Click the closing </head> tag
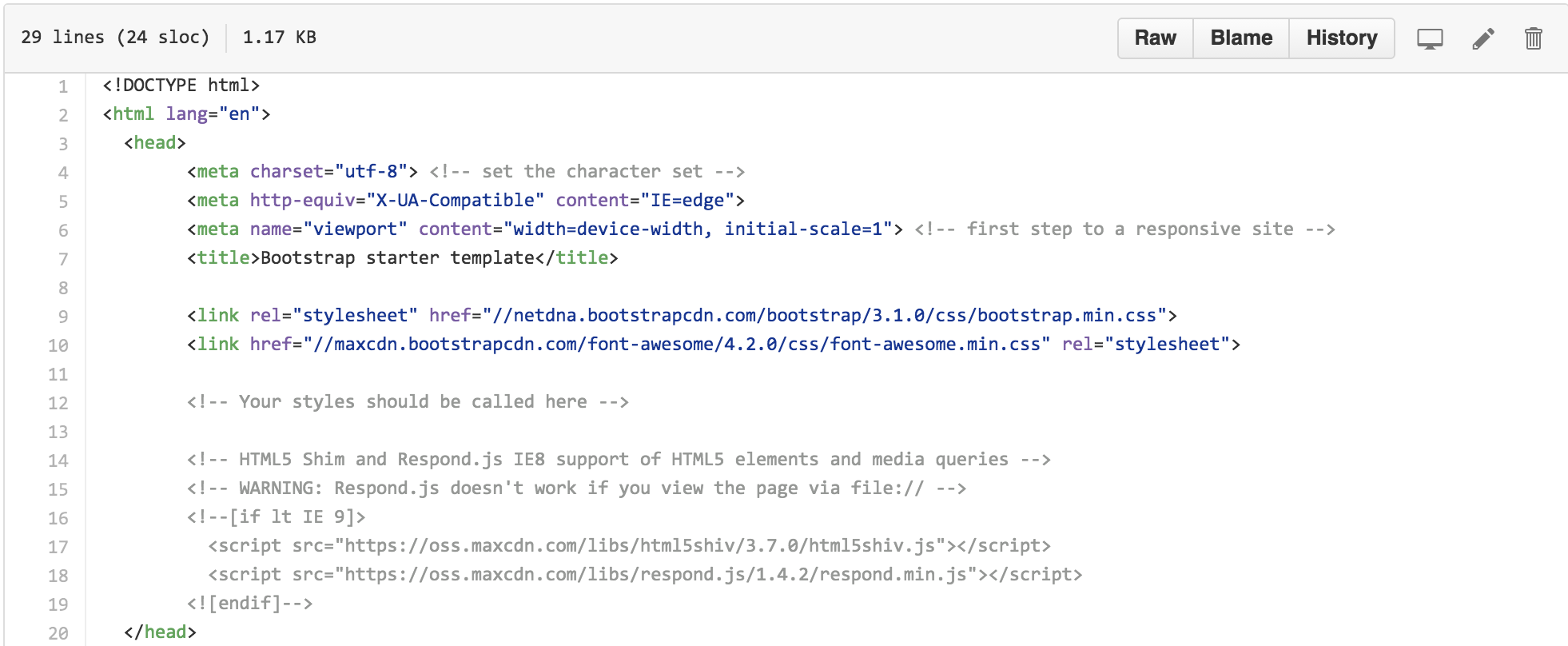Screen dimensions: 1568x646 160,632
